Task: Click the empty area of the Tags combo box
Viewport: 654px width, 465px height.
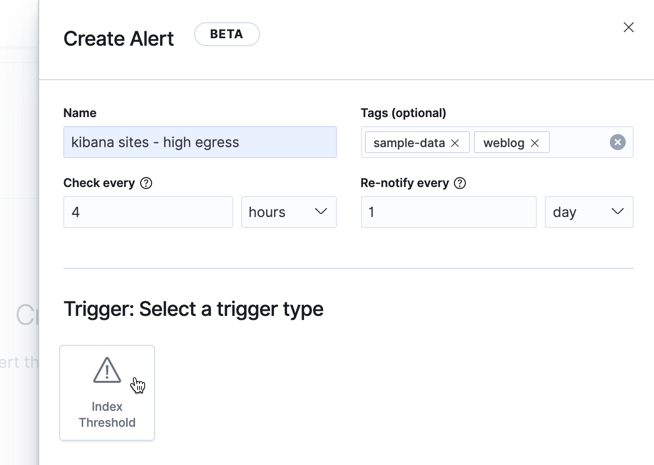Action: (x=578, y=142)
